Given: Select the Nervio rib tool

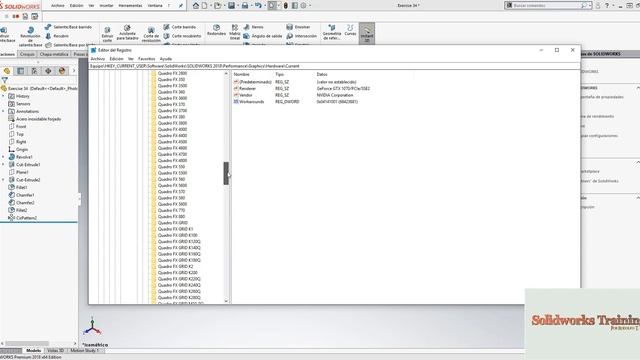Looking at the screenshot, I should point(253,27).
